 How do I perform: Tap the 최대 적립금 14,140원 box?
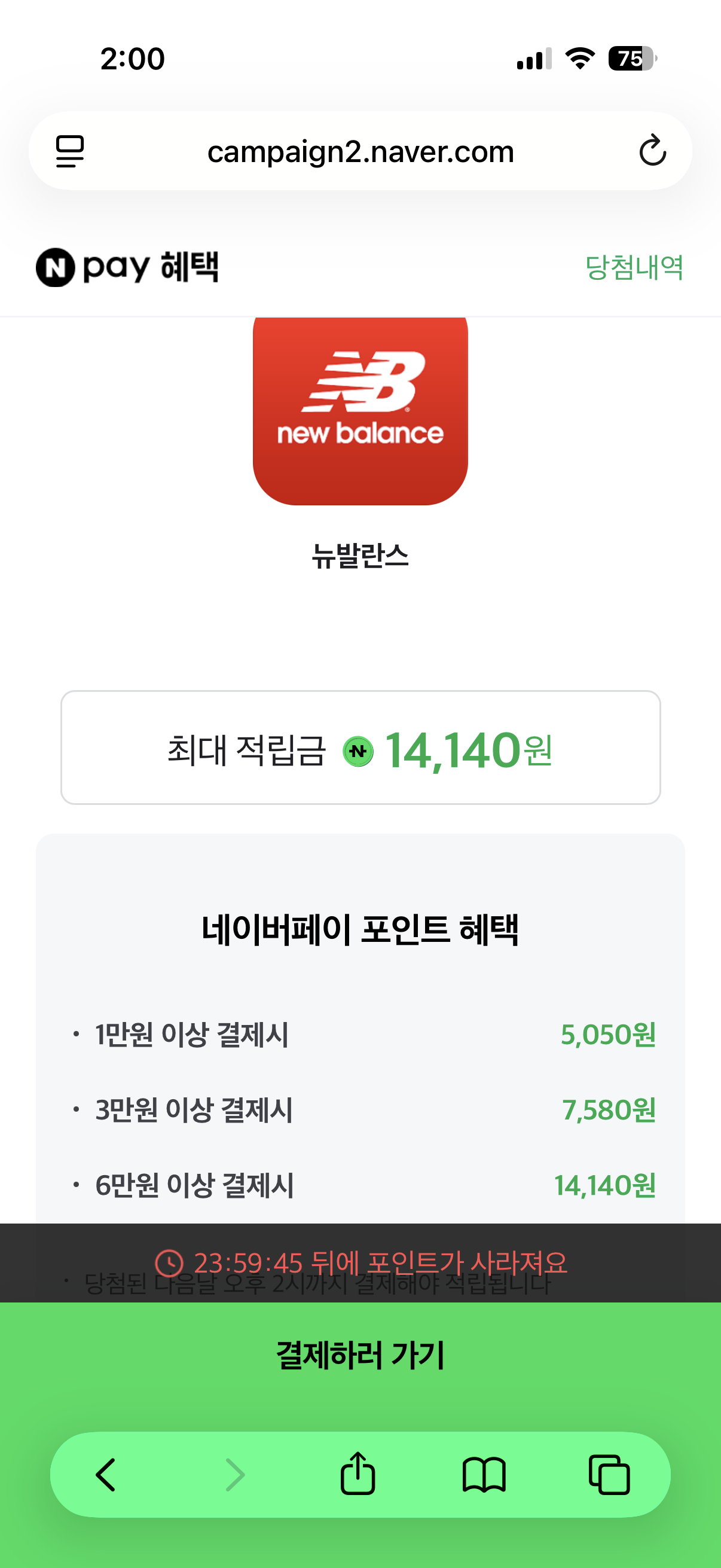[x=360, y=748]
